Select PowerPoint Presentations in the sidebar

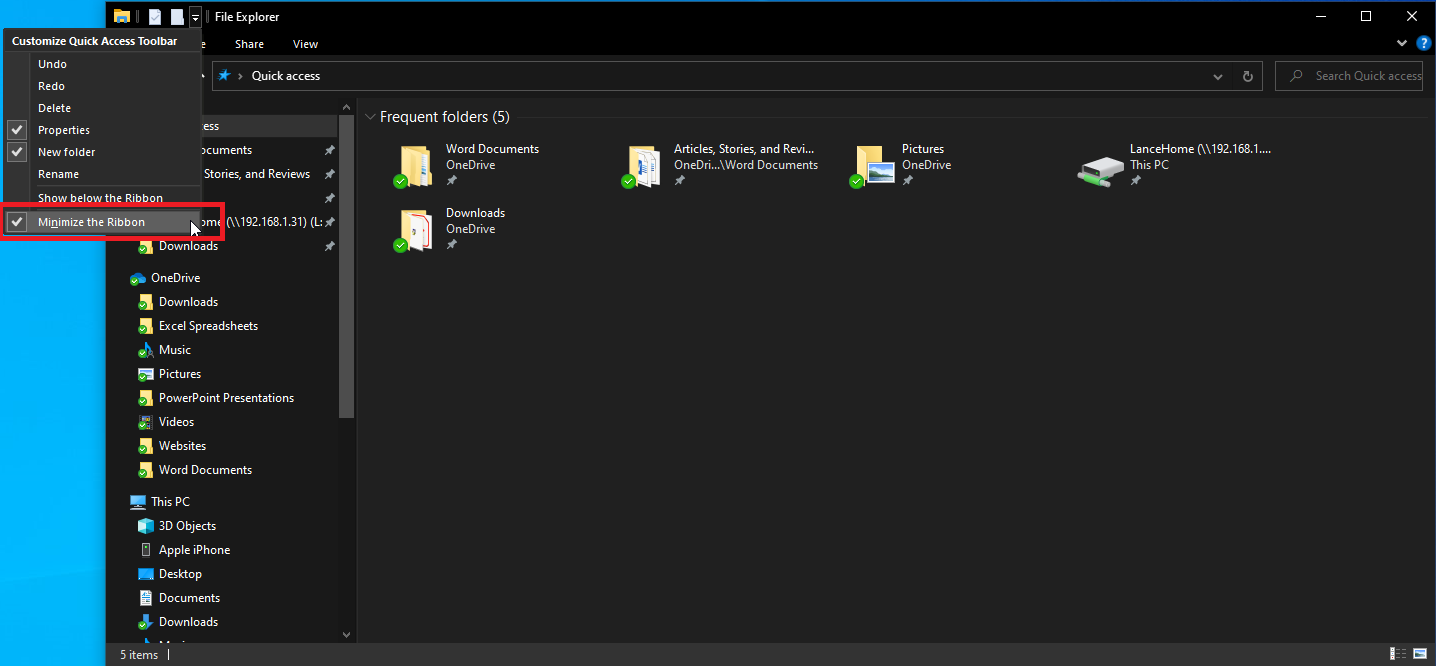tap(226, 398)
